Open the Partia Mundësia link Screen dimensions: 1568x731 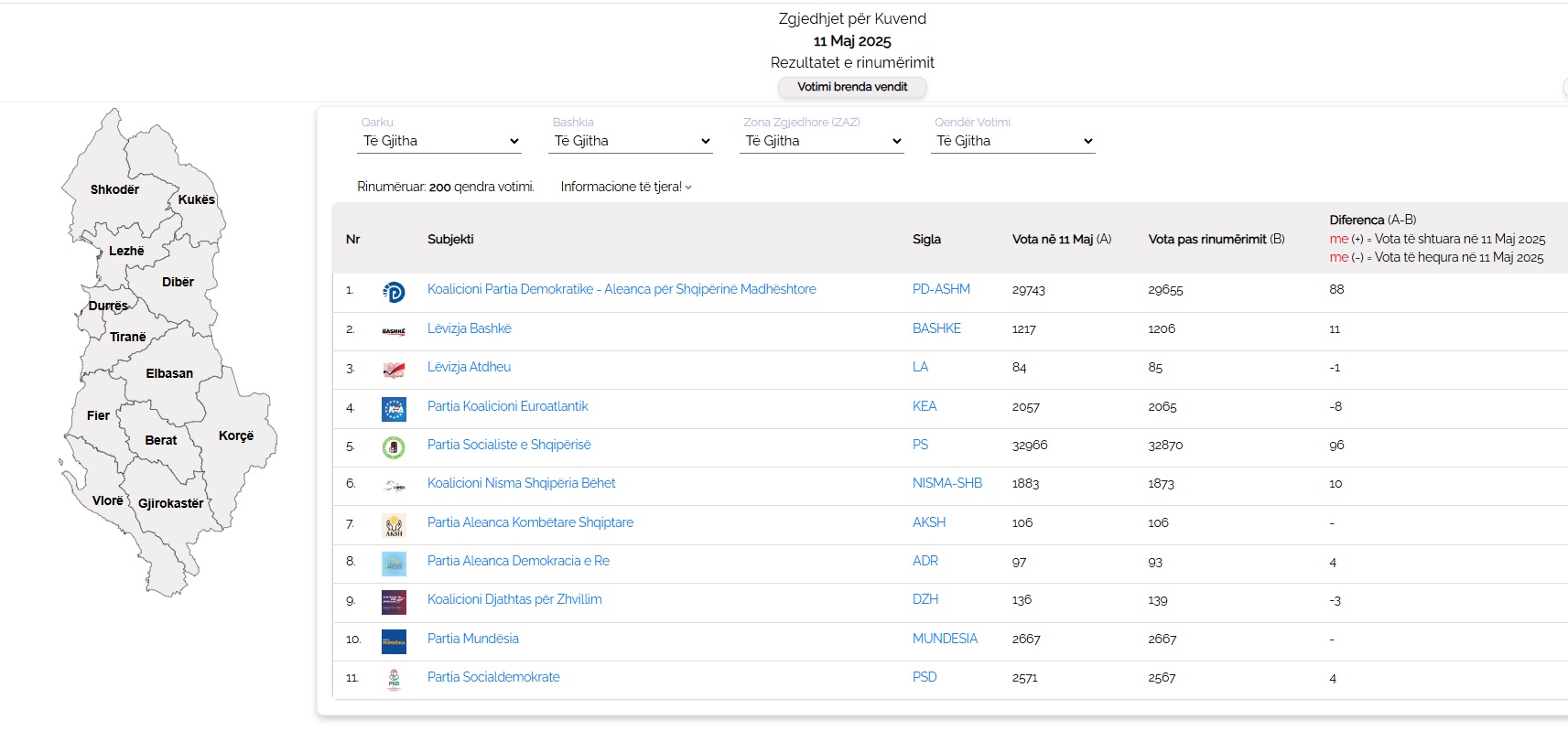(472, 639)
